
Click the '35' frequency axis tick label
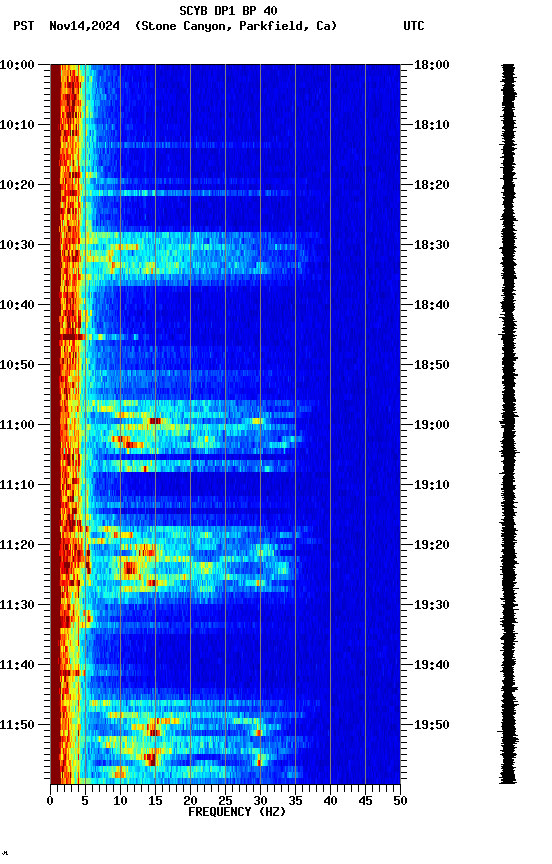tap(295, 801)
